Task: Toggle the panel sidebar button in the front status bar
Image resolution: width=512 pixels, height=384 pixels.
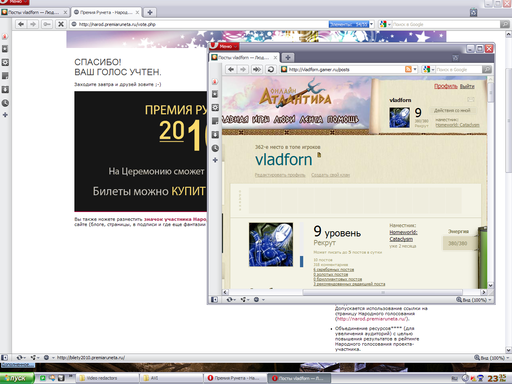Action: (x=214, y=300)
